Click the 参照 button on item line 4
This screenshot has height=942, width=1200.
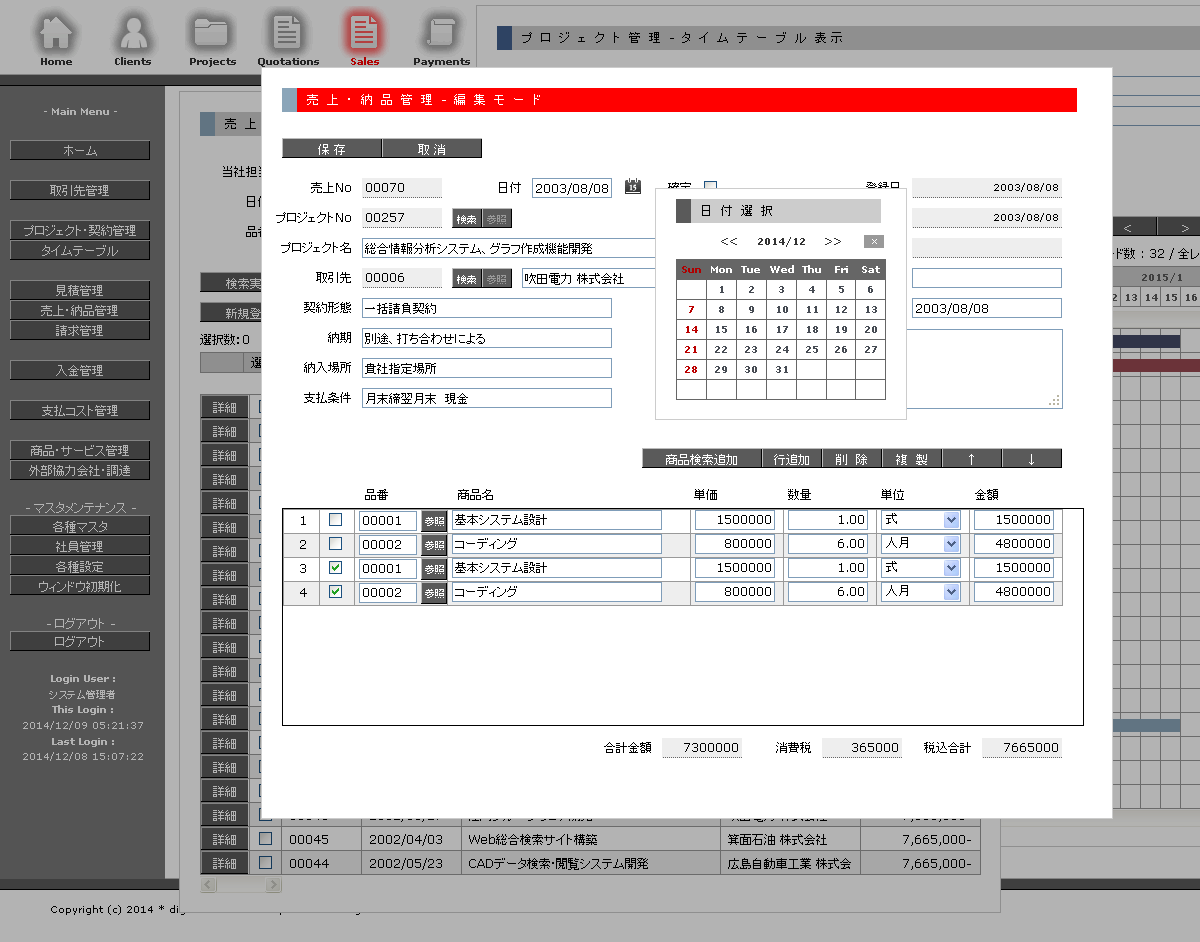(x=434, y=592)
